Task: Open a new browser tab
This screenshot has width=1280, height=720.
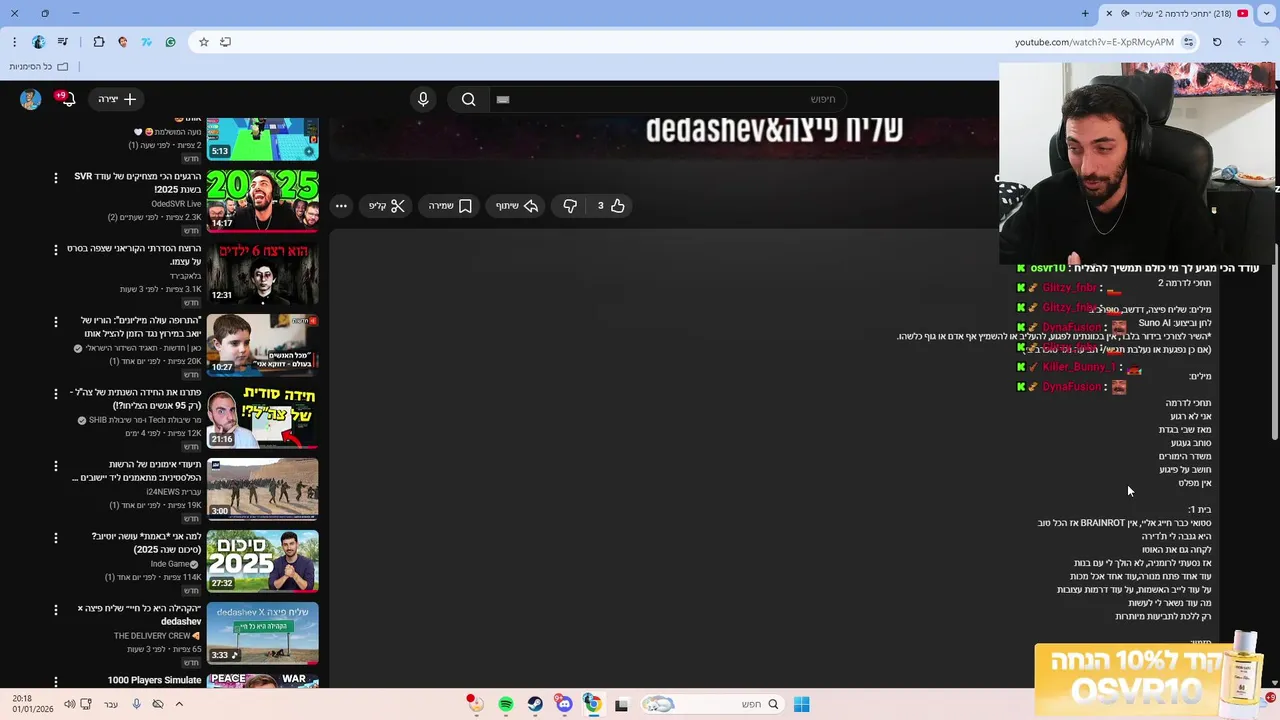Action: tap(1085, 13)
